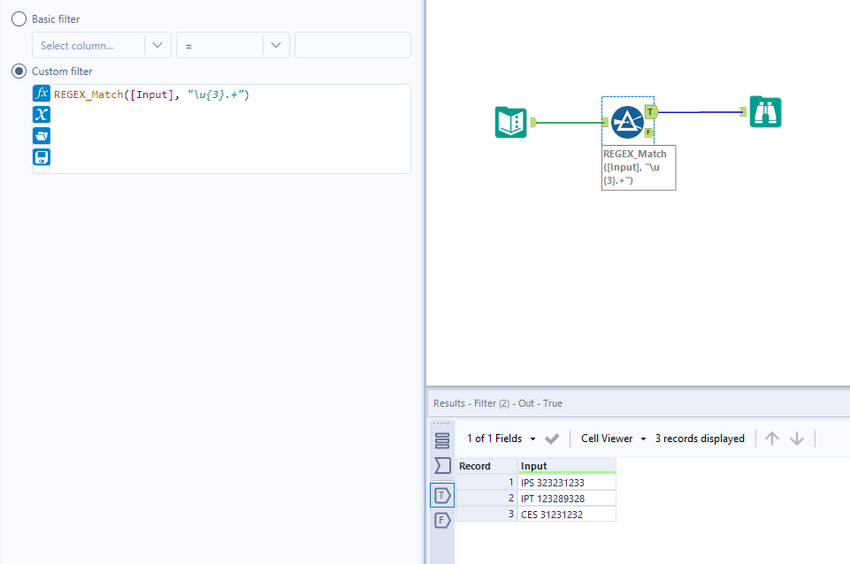Click the blue connection line to Browse tool
850x564 pixels.
pos(699,112)
